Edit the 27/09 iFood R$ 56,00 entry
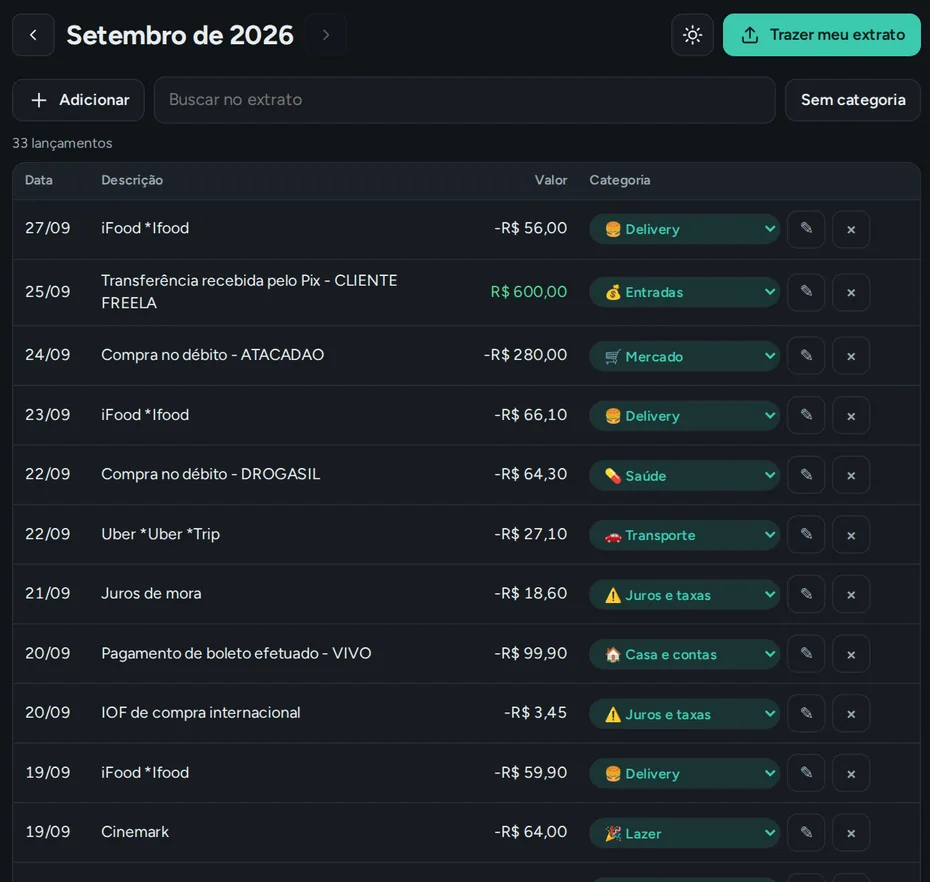The height and width of the screenshot is (882, 930). coord(806,229)
